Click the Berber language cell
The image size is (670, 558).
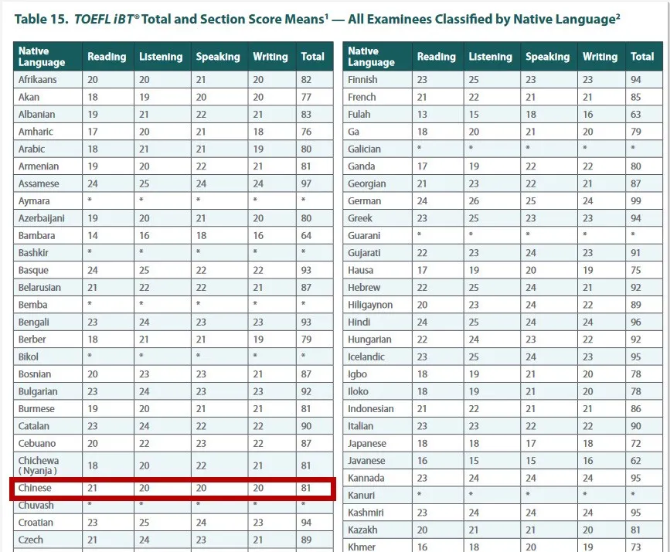coord(48,340)
